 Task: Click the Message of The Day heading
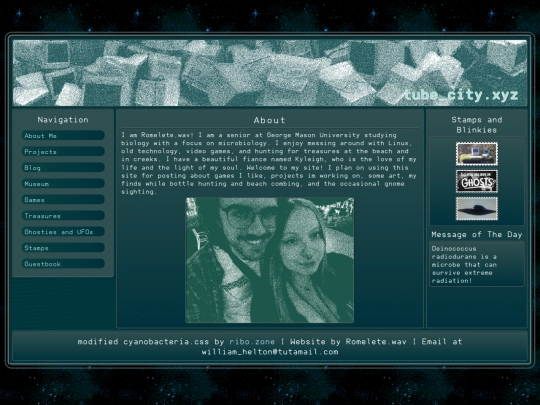(x=477, y=235)
